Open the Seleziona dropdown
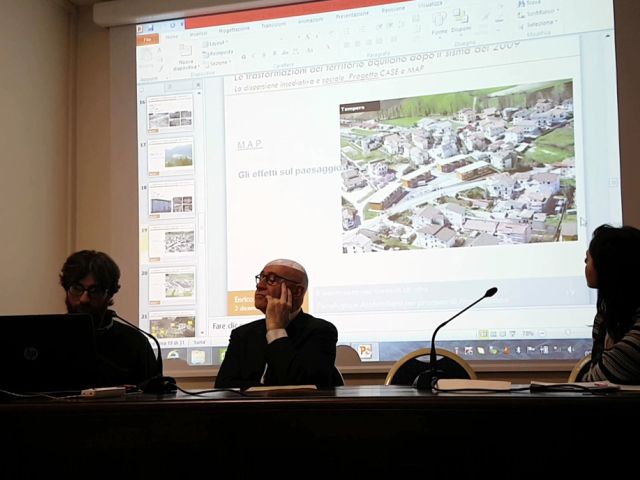 coord(538,24)
